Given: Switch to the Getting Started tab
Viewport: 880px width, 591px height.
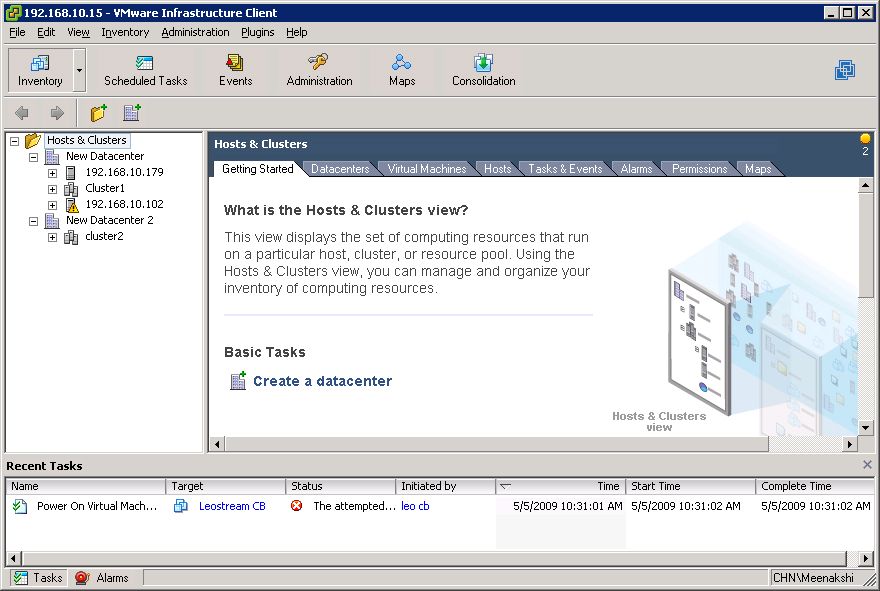Looking at the screenshot, I should (x=258, y=169).
